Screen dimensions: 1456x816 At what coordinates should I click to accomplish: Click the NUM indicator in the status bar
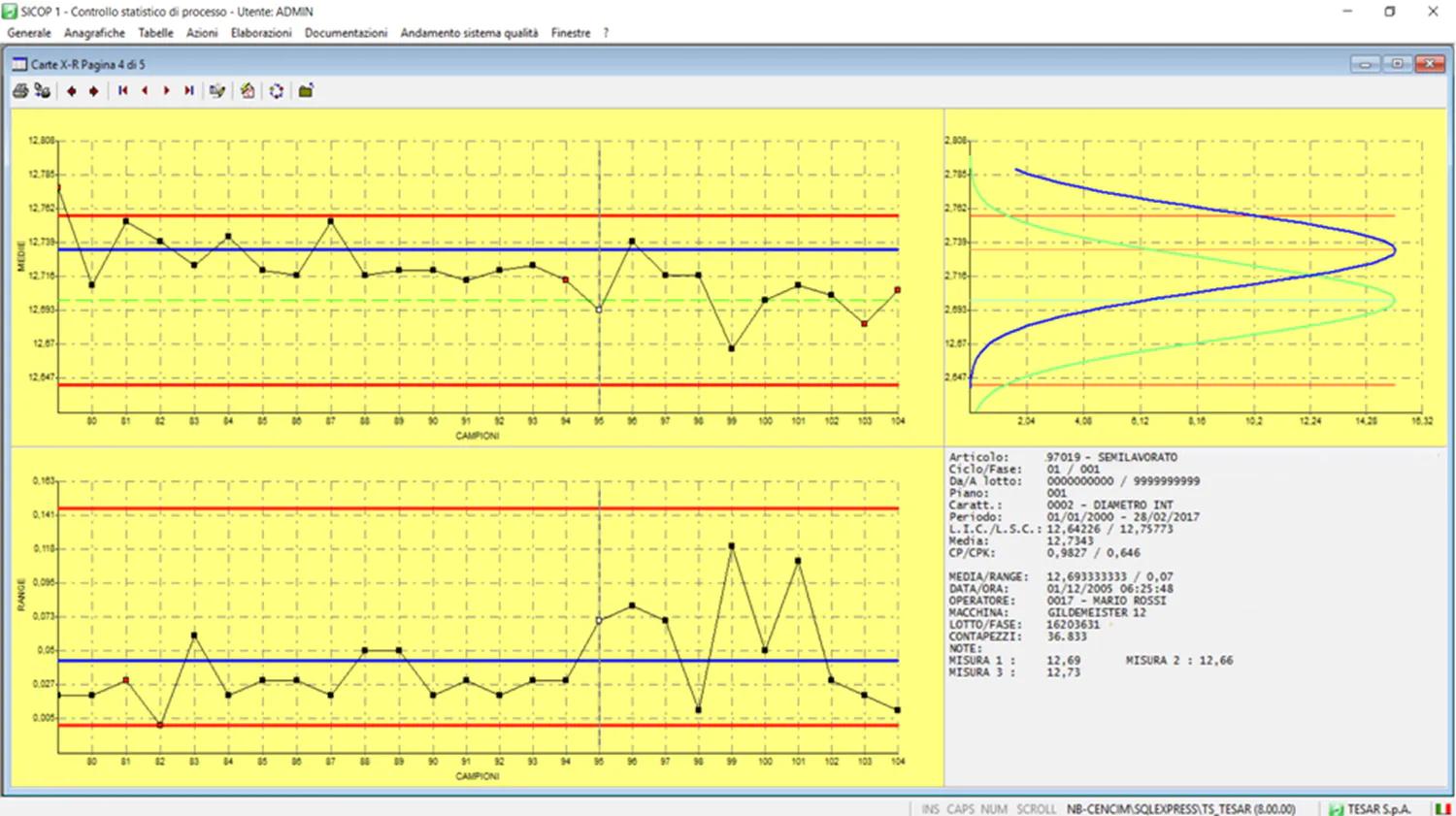(994, 809)
